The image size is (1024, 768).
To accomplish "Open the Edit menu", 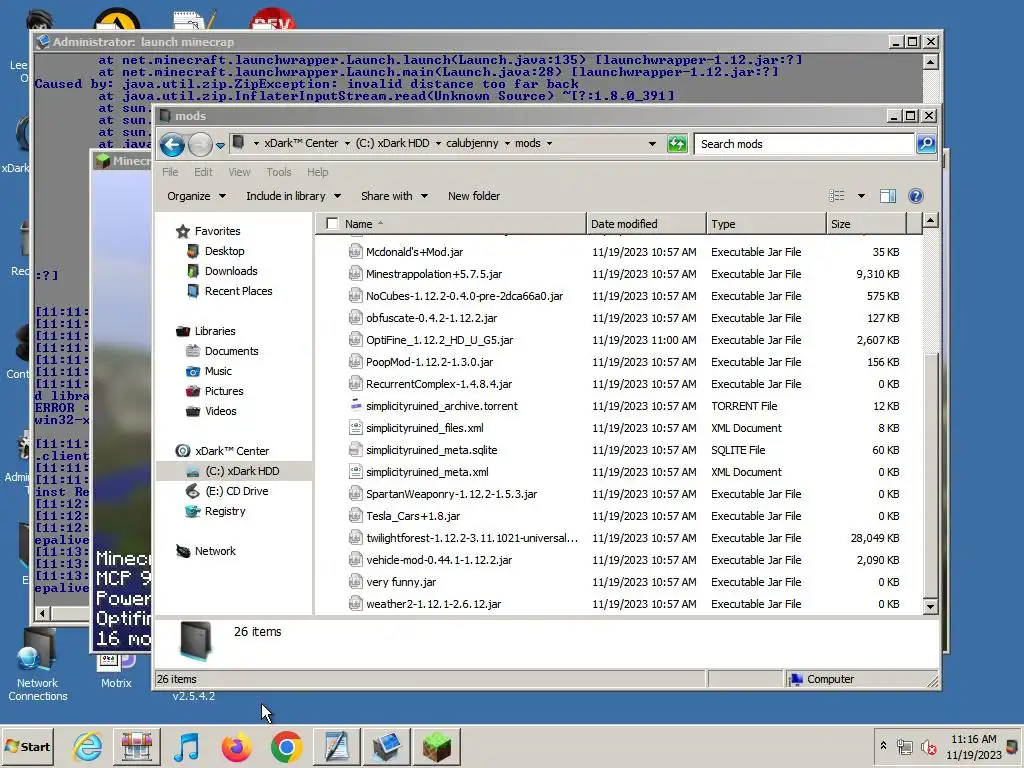I will tap(203, 172).
